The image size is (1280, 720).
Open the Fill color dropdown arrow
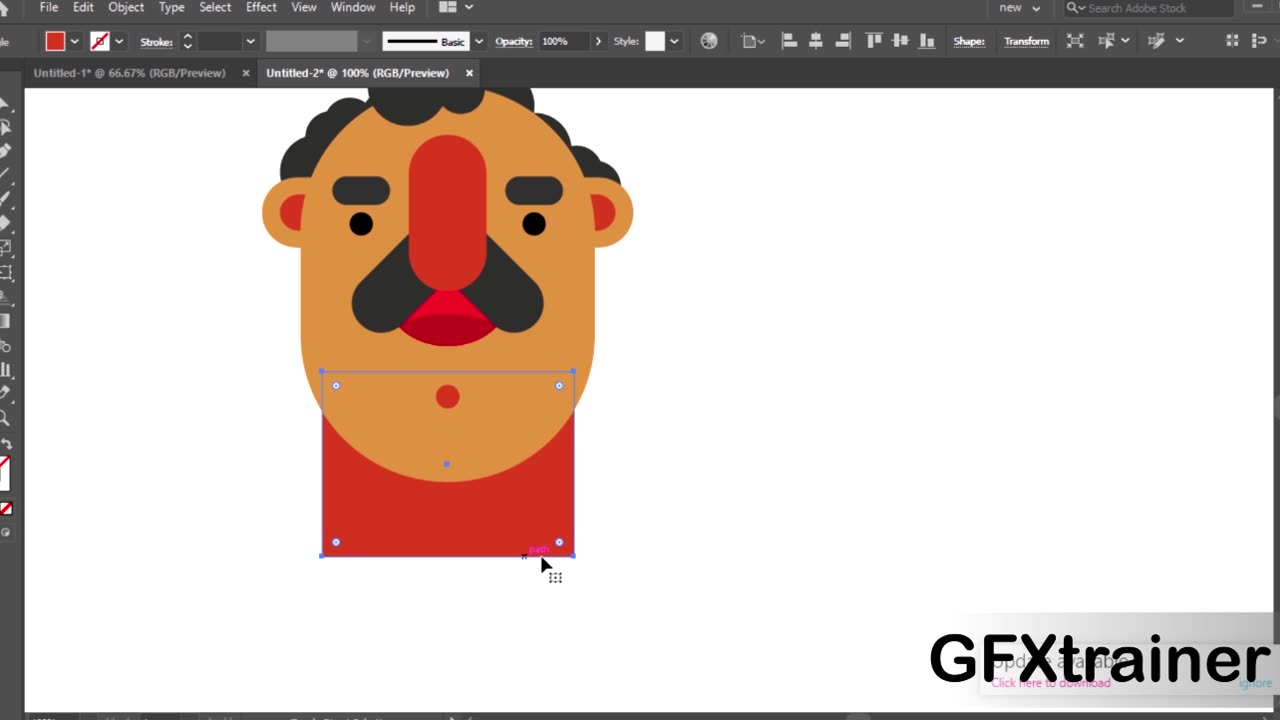point(74,41)
